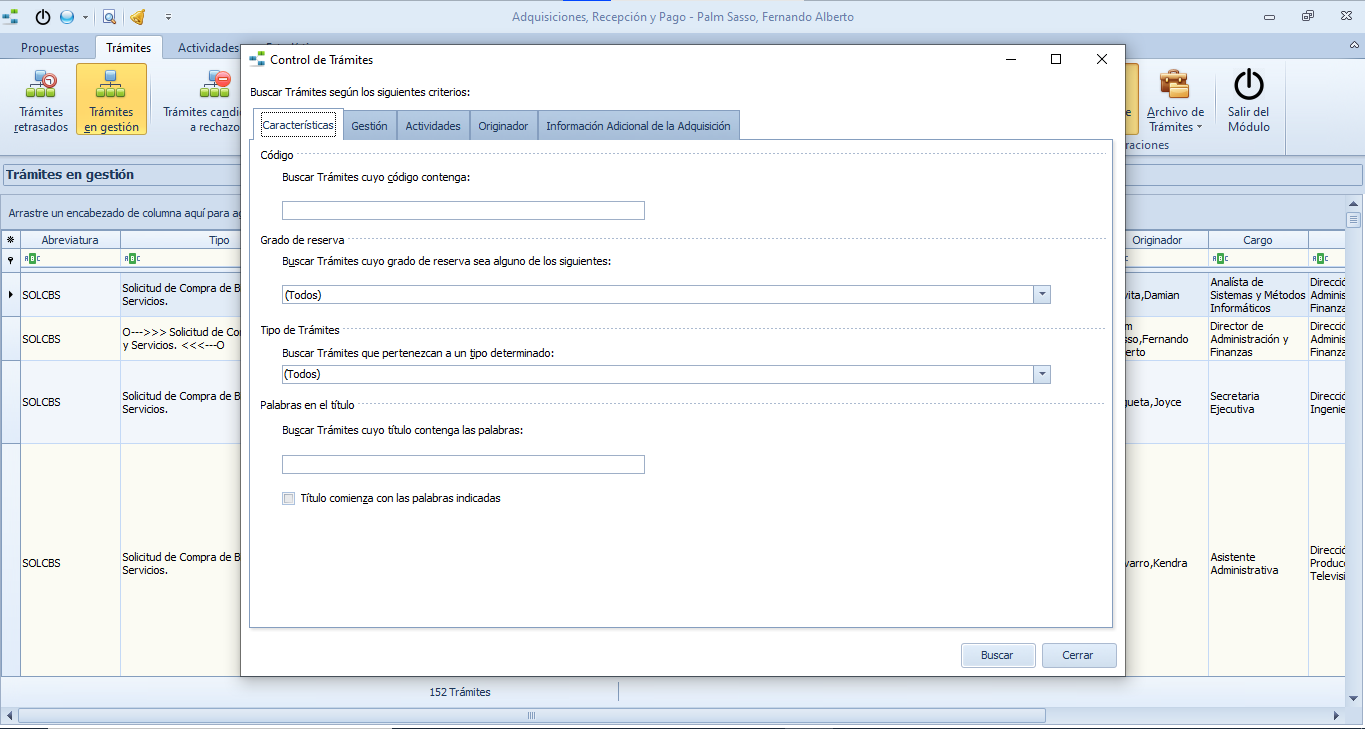1365x729 pixels.
Task: Click Tipo column ABC filter icon
Action: (x=132, y=258)
